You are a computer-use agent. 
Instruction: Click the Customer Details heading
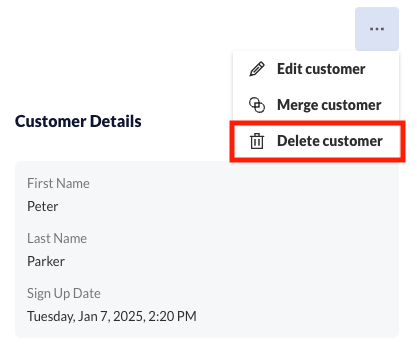click(78, 121)
